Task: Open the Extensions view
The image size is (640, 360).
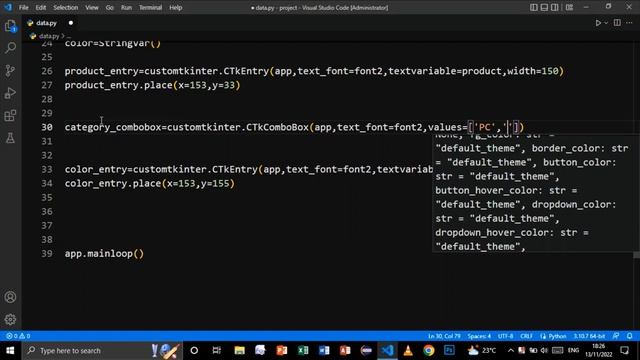Action: (11, 116)
